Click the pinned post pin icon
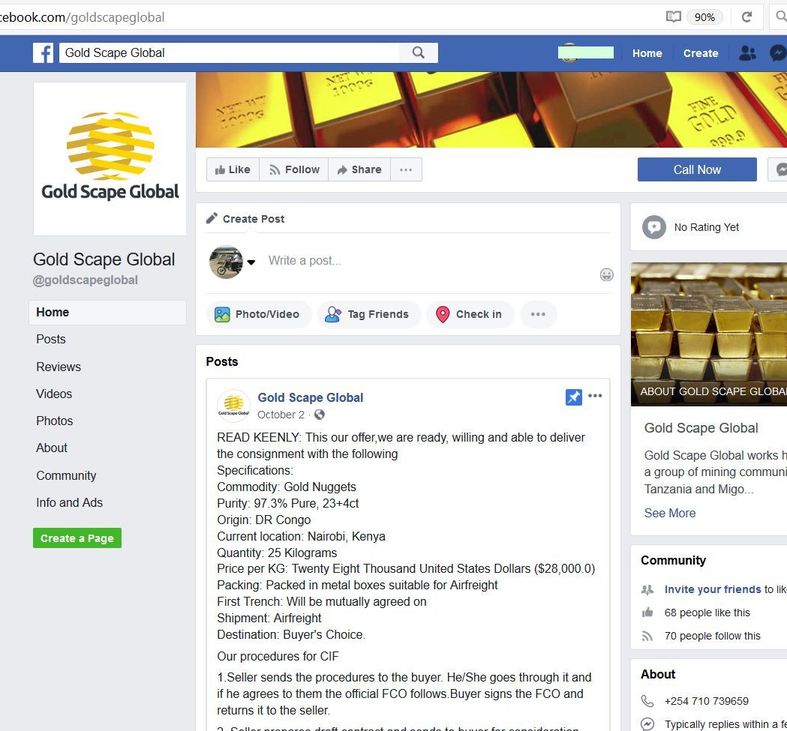The image size is (787, 731). [x=573, y=397]
